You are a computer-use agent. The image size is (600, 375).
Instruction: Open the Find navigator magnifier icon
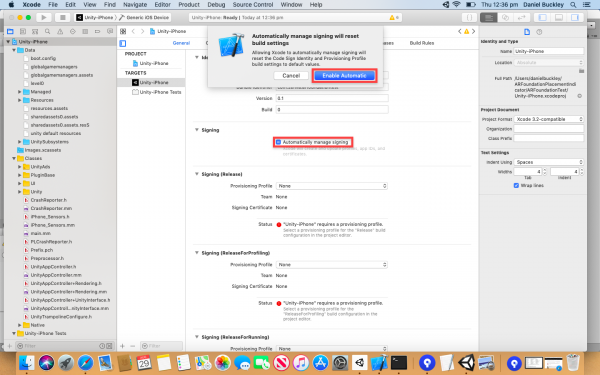point(47,31)
